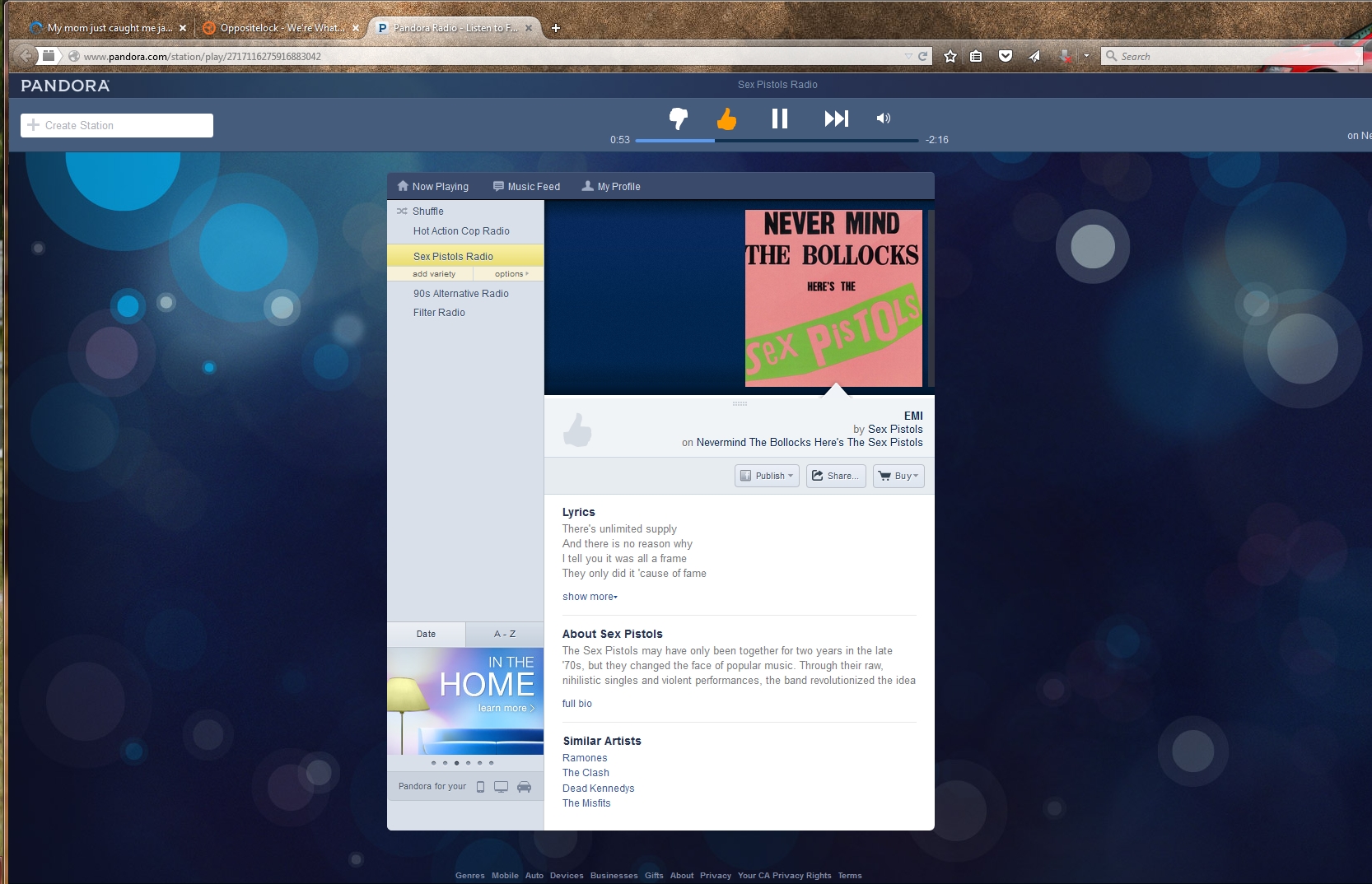Click the plus icon in Create Station

pos(33,125)
